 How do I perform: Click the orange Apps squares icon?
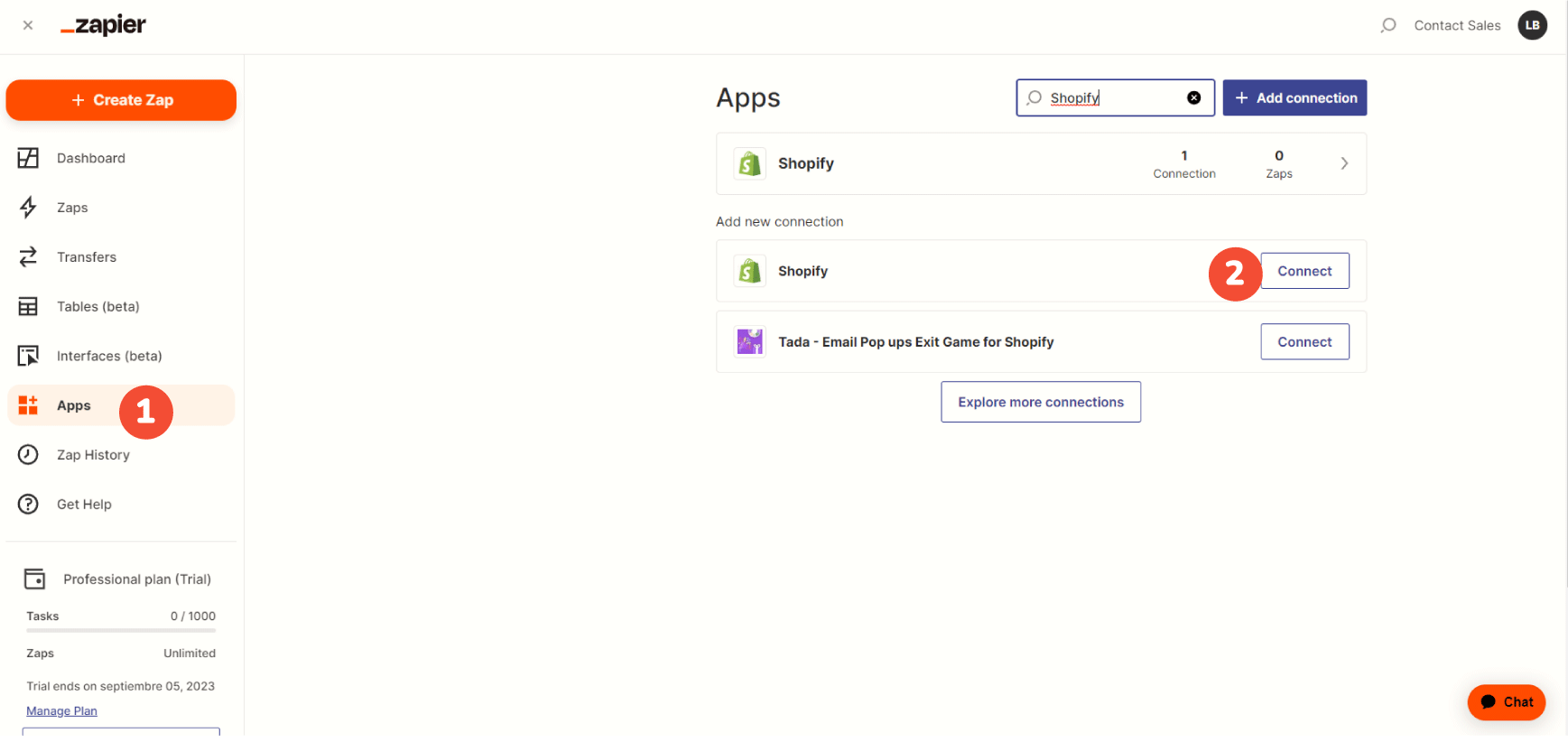tap(28, 405)
